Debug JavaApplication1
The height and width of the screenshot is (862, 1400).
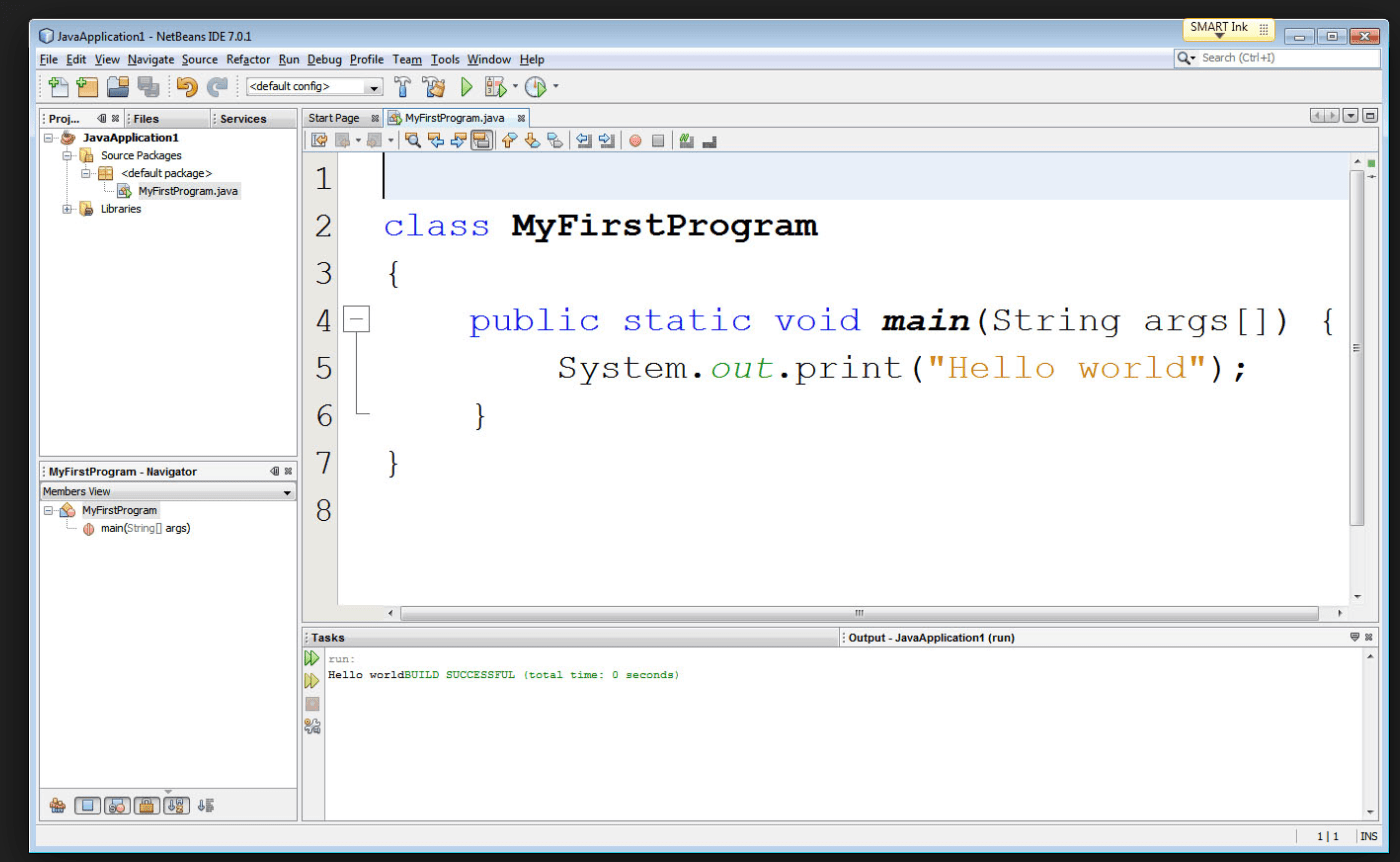494,87
